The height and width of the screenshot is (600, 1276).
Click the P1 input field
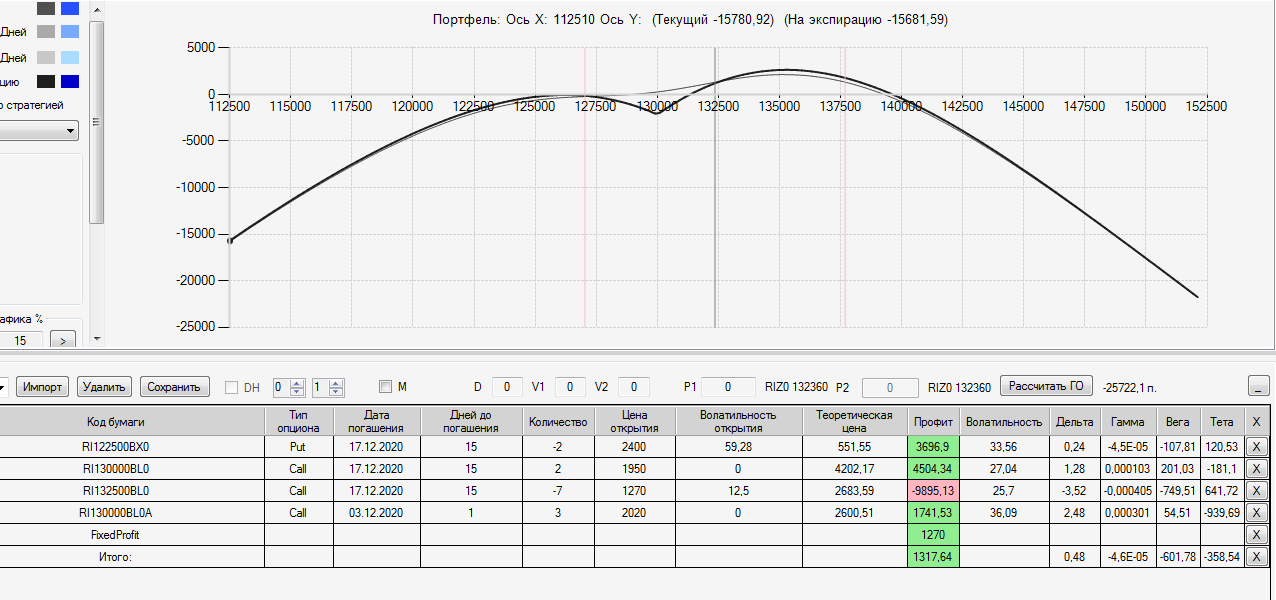tap(728, 387)
